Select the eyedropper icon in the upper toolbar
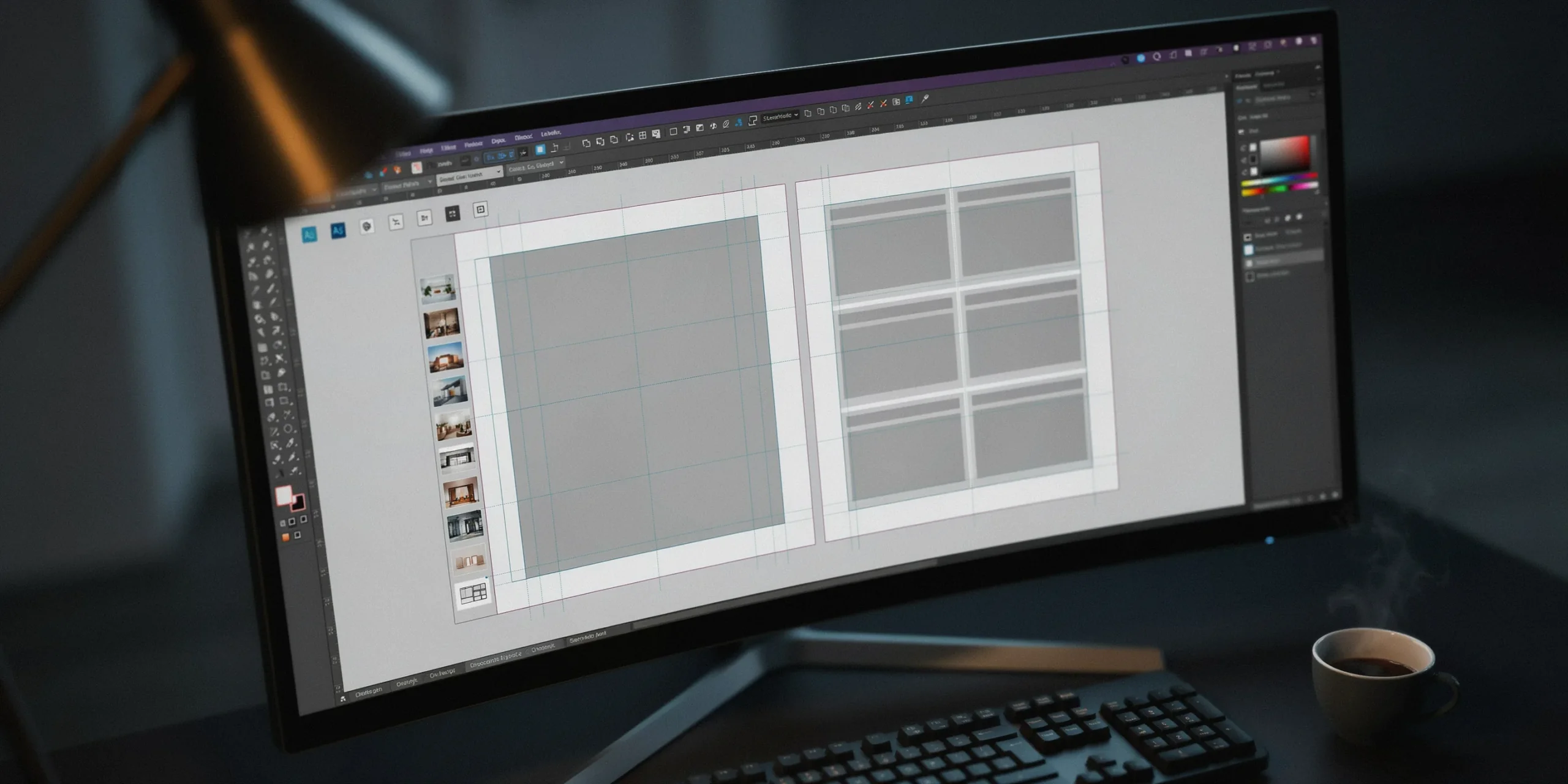This screenshot has width=1568, height=784. click(925, 99)
